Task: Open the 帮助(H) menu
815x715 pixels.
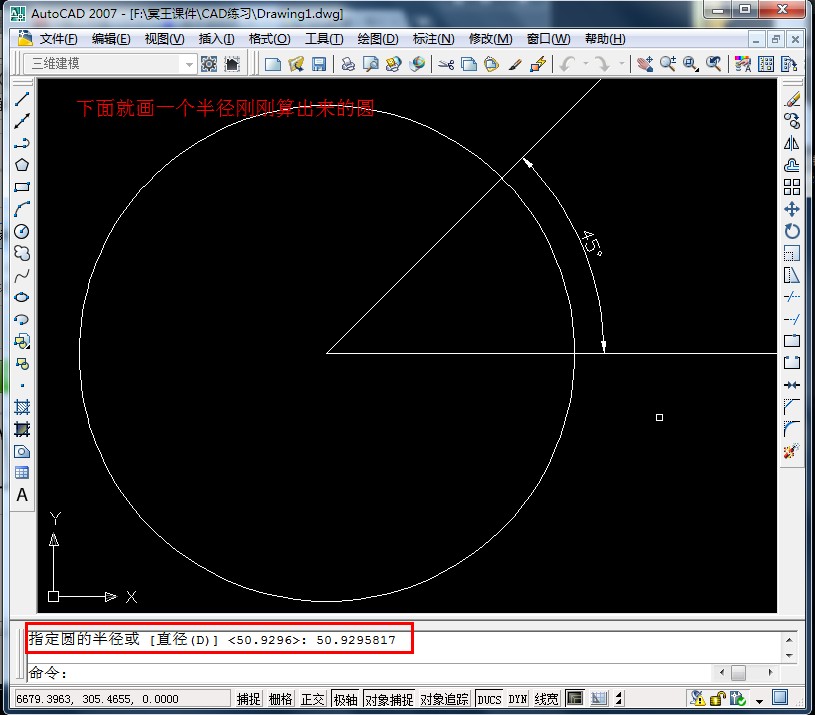Action: pyautogui.click(x=605, y=39)
